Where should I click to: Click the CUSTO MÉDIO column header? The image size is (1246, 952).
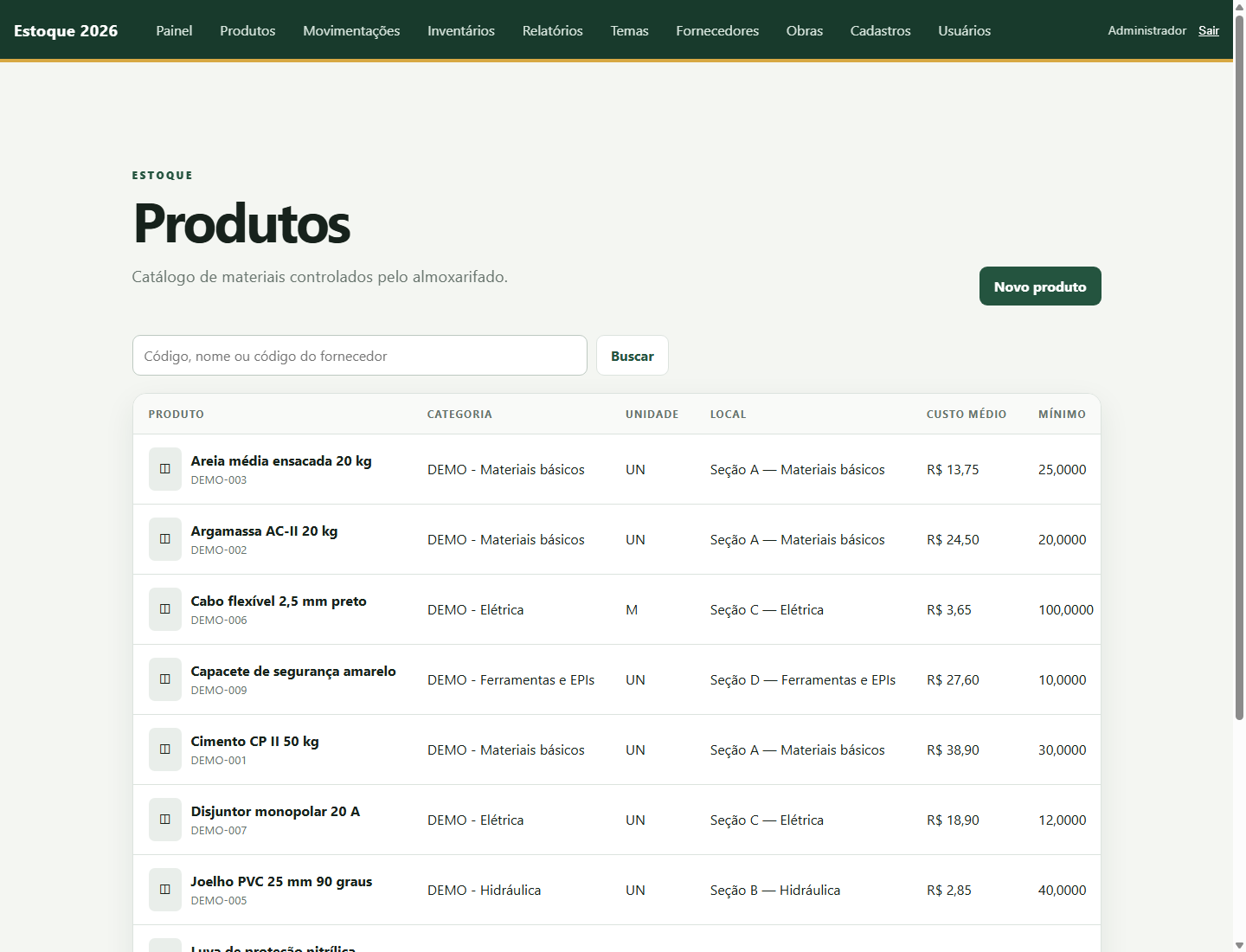coord(967,415)
